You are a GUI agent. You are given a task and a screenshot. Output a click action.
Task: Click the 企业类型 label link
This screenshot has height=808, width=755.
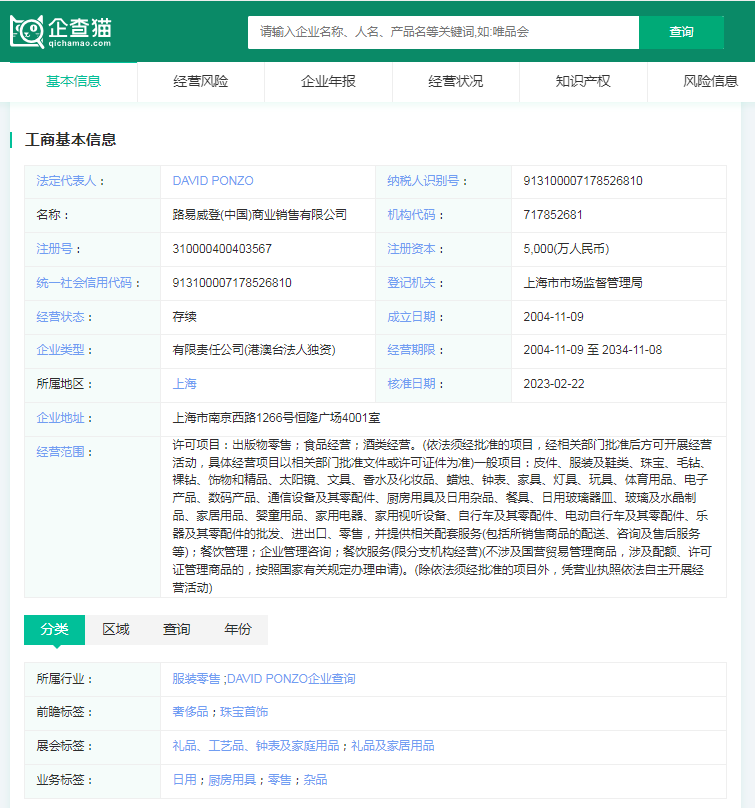(60, 350)
